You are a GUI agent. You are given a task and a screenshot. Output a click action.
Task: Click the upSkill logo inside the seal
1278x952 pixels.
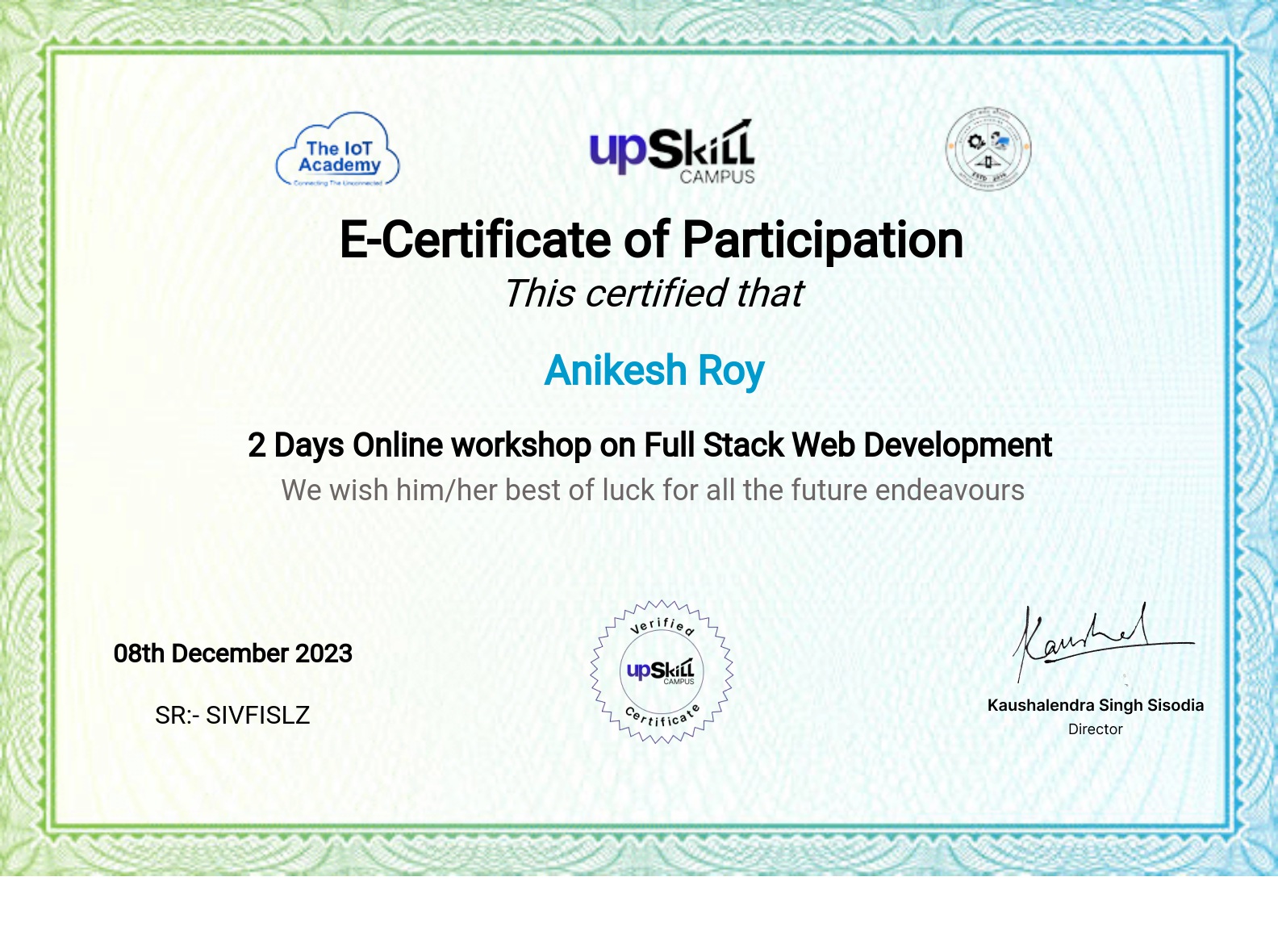point(661,670)
